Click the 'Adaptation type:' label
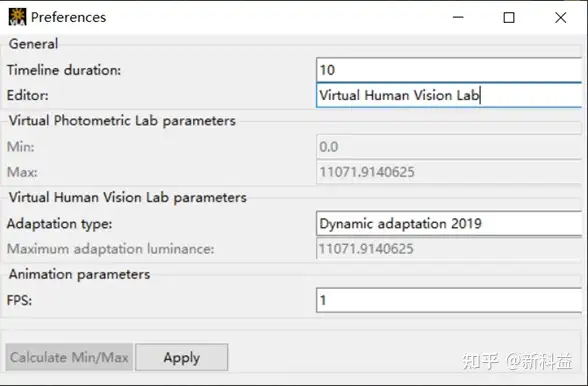588x386 pixels. click(x=60, y=224)
